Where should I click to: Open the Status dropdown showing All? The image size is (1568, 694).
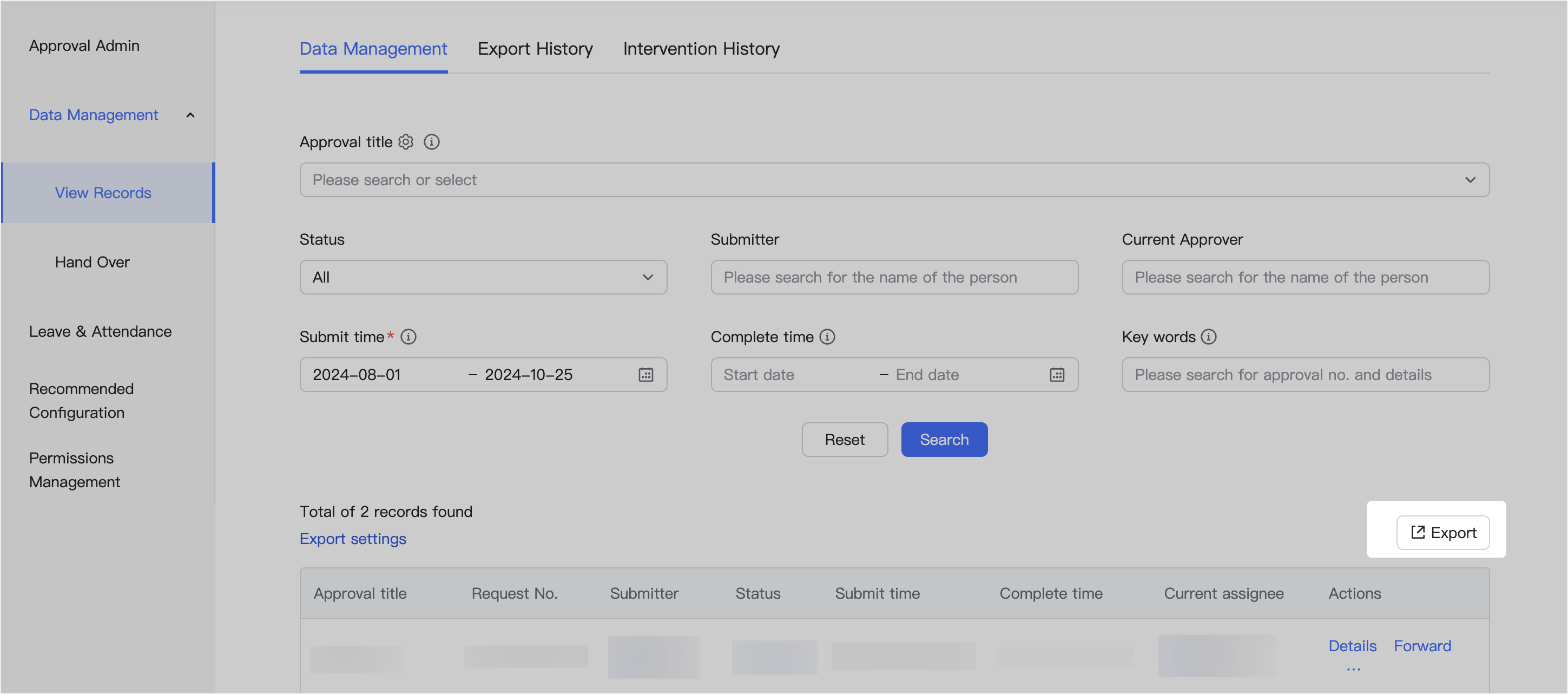(x=483, y=277)
